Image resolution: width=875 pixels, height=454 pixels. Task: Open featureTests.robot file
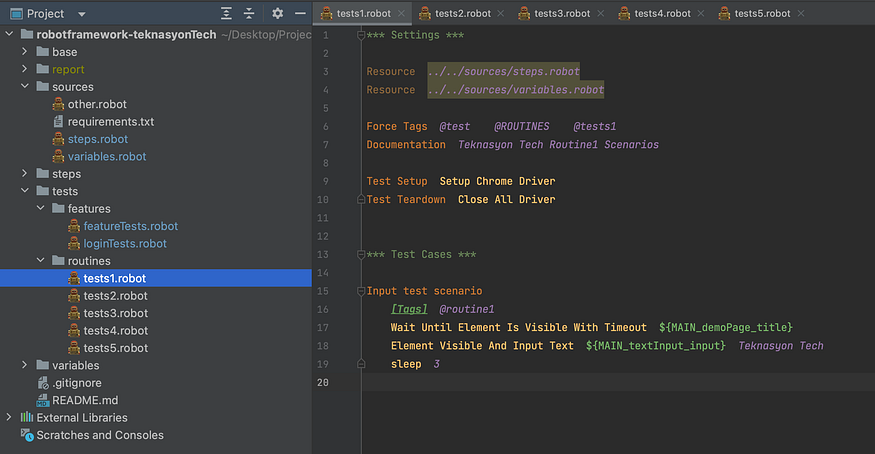tap(131, 226)
